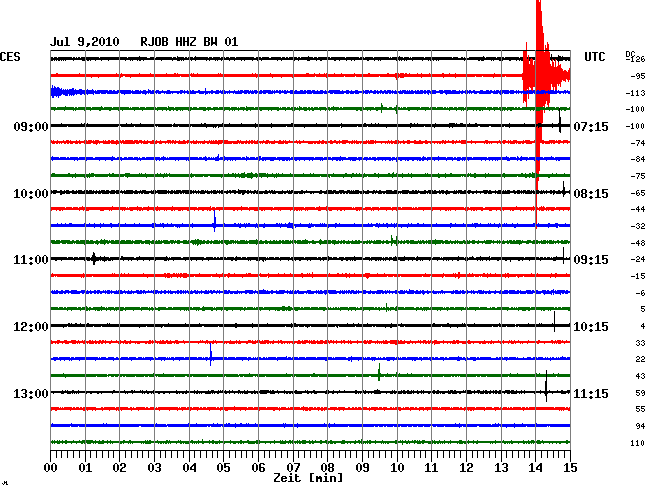The width and height of the screenshot is (650, 494).
Task: Select the 09 minute axis label
Action: 362,468
